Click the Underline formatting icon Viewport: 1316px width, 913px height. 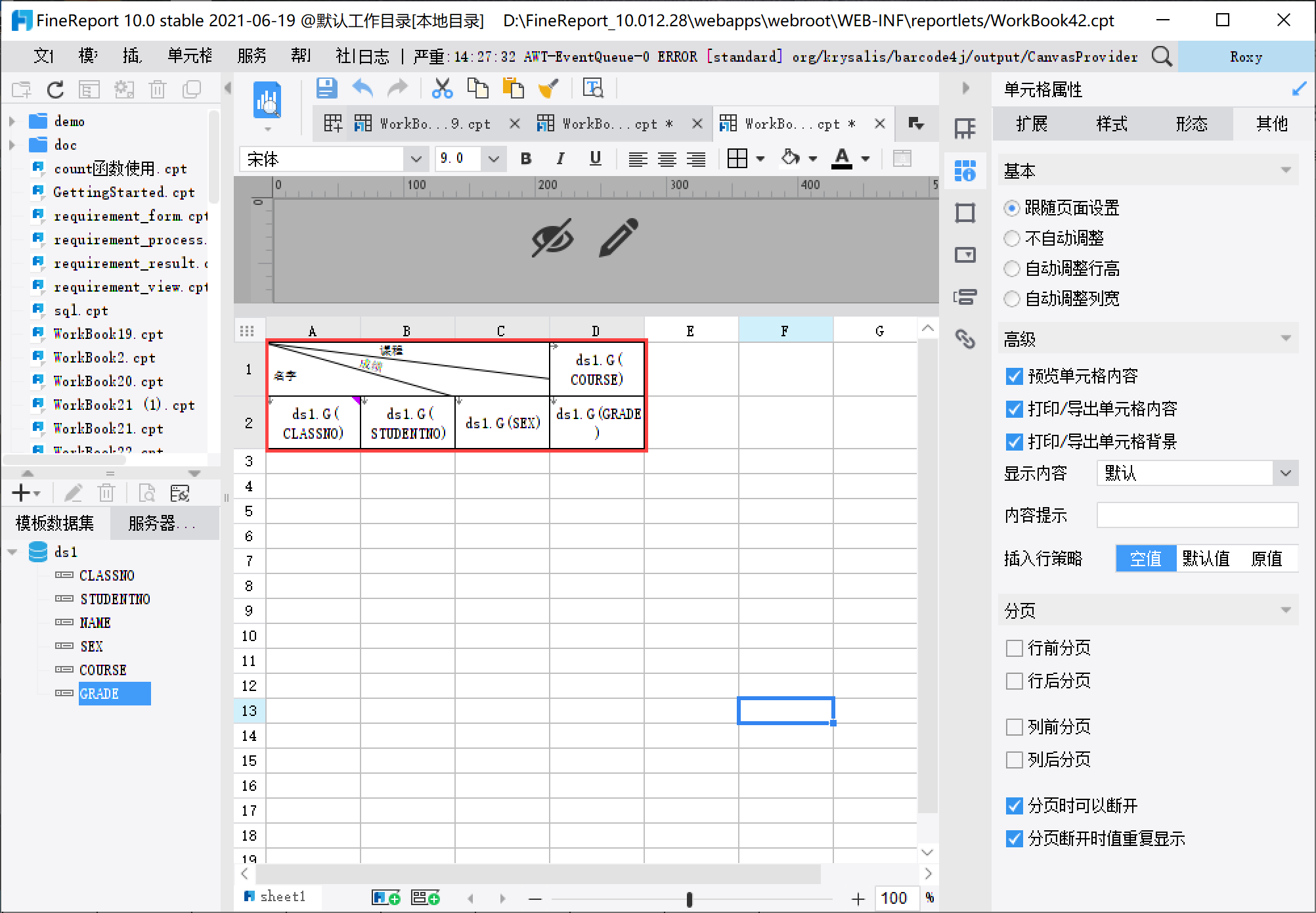point(595,159)
